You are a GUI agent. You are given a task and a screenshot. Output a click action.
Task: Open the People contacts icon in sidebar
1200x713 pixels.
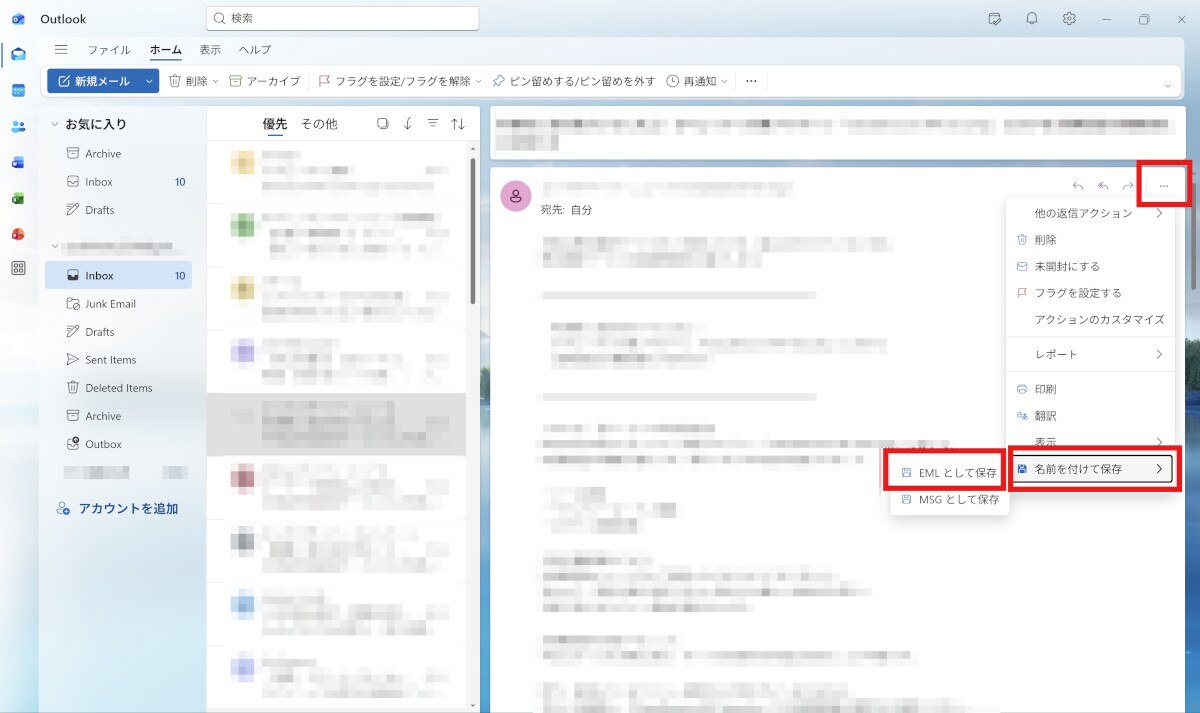pos(18,126)
